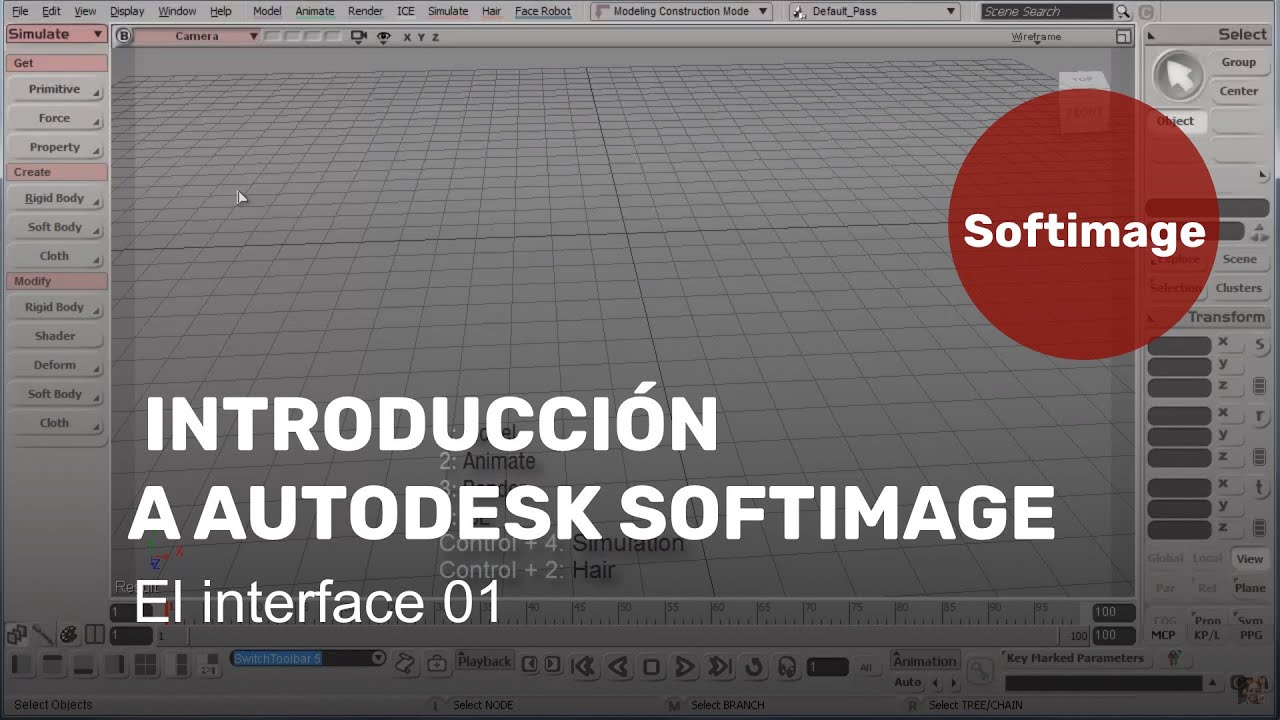Viewport: 1280px width, 720px height.
Task: Click the paint palette icon
Action: 68,634
